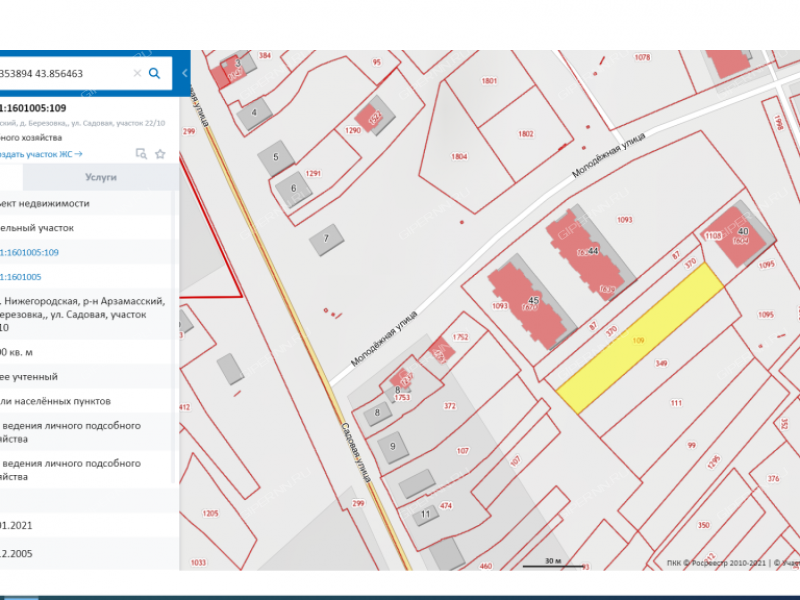
Task: Click the red building number 45 on the map
Action: [535, 301]
